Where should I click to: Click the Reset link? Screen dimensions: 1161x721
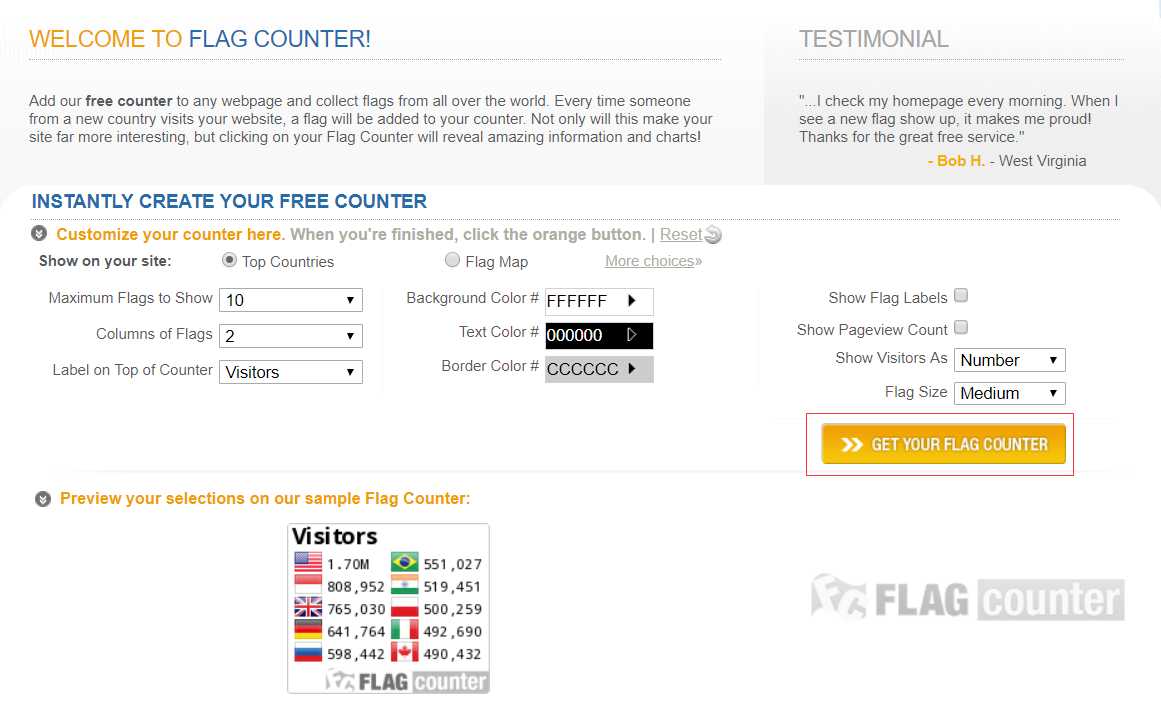[680, 235]
